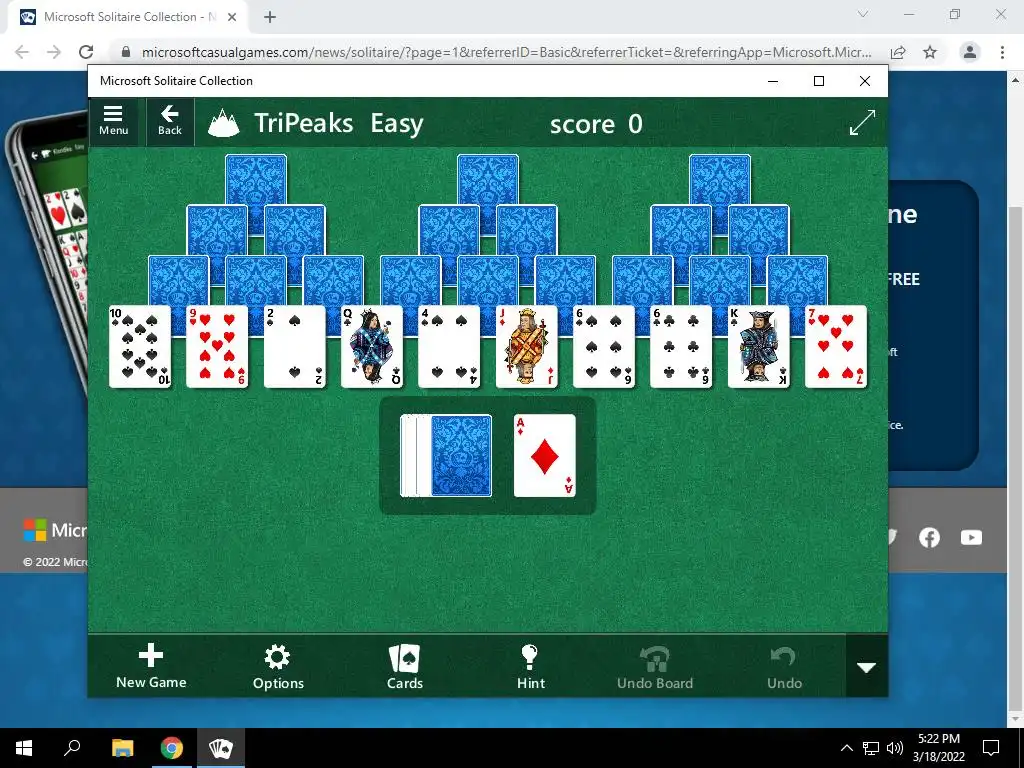The height and width of the screenshot is (768, 1024).
Task: Select the 7 of hearts card
Action: [836, 347]
